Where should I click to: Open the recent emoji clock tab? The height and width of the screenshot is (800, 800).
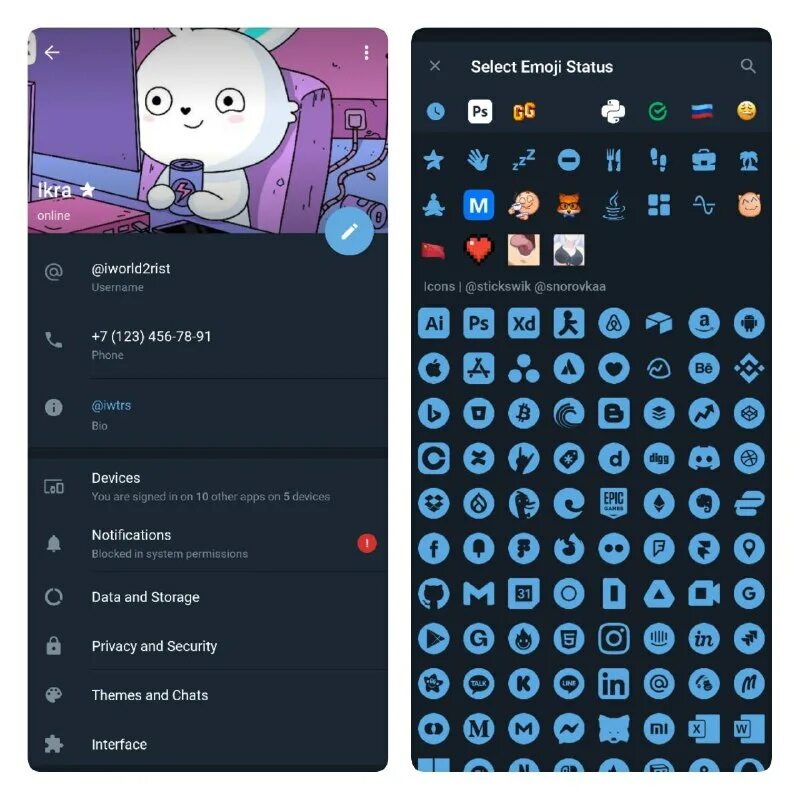[x=435, y=111]
